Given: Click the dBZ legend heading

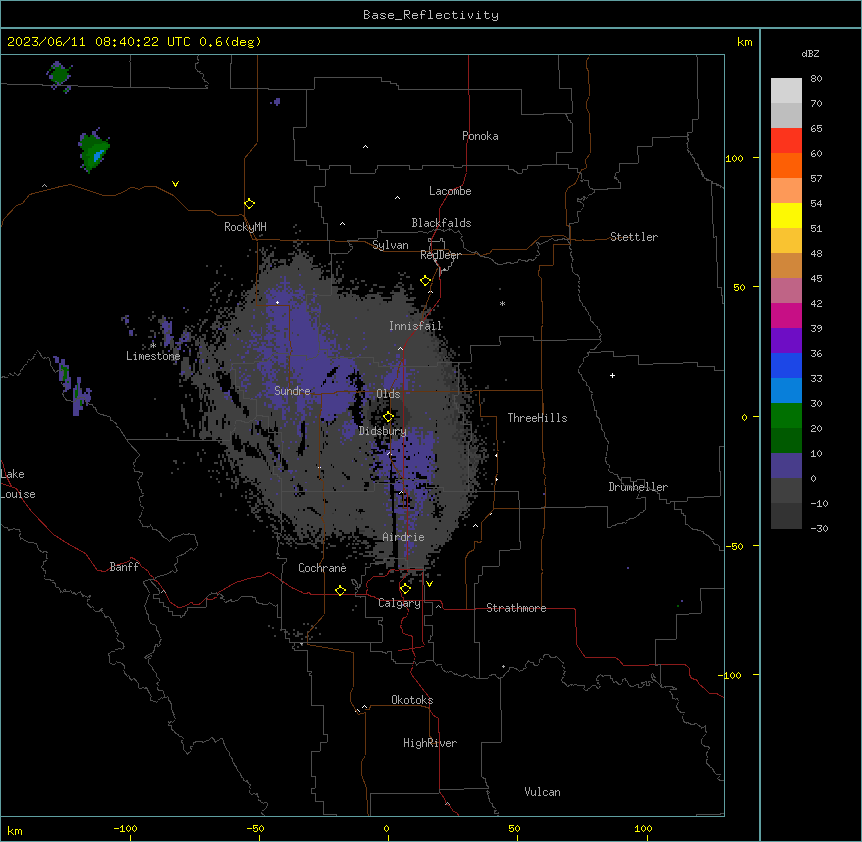Looking at the screenshot, I should [x=810, y=53].
